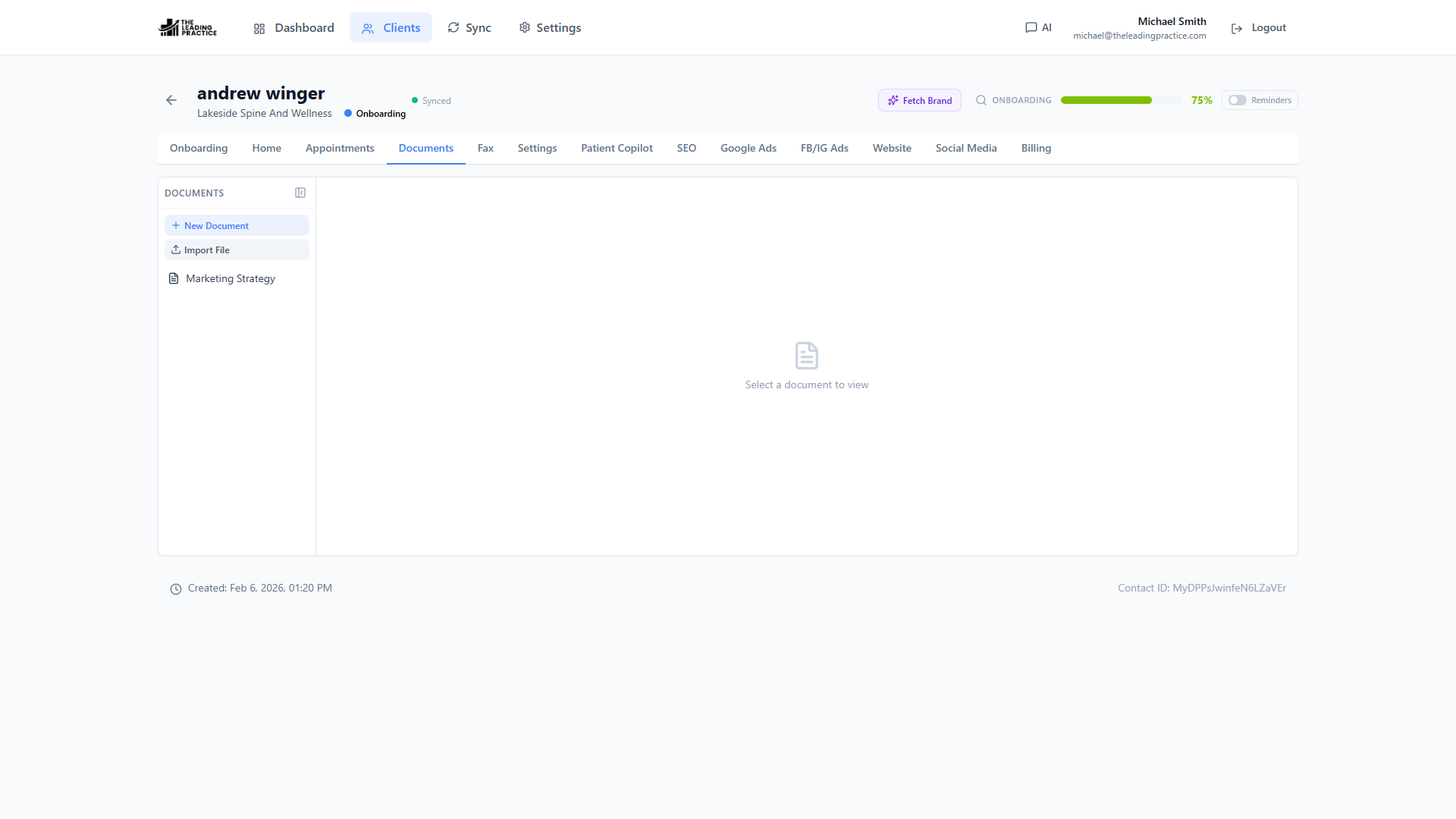Select the Documents tab
Screen dimensions: 1456x819
(x=426, y=148)
